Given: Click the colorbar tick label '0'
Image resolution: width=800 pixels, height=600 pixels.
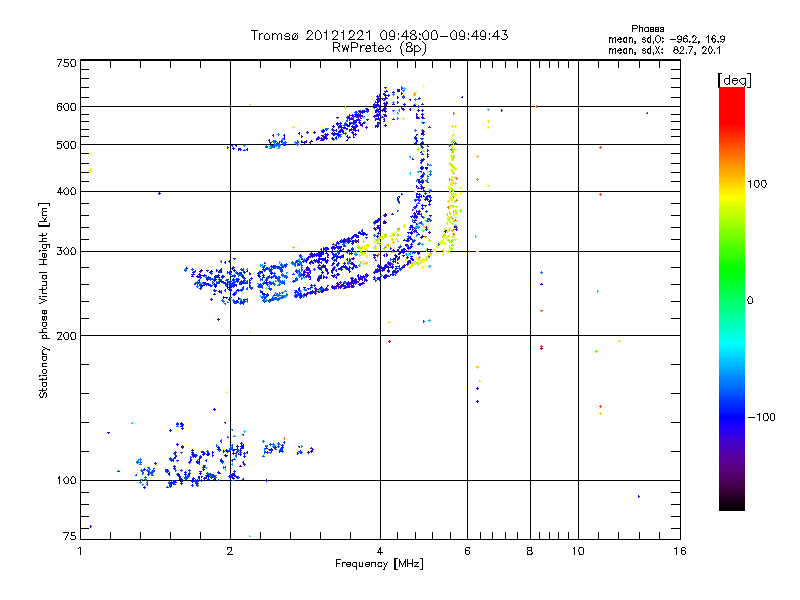Looking at the screenshot, I should pos(750,301).
